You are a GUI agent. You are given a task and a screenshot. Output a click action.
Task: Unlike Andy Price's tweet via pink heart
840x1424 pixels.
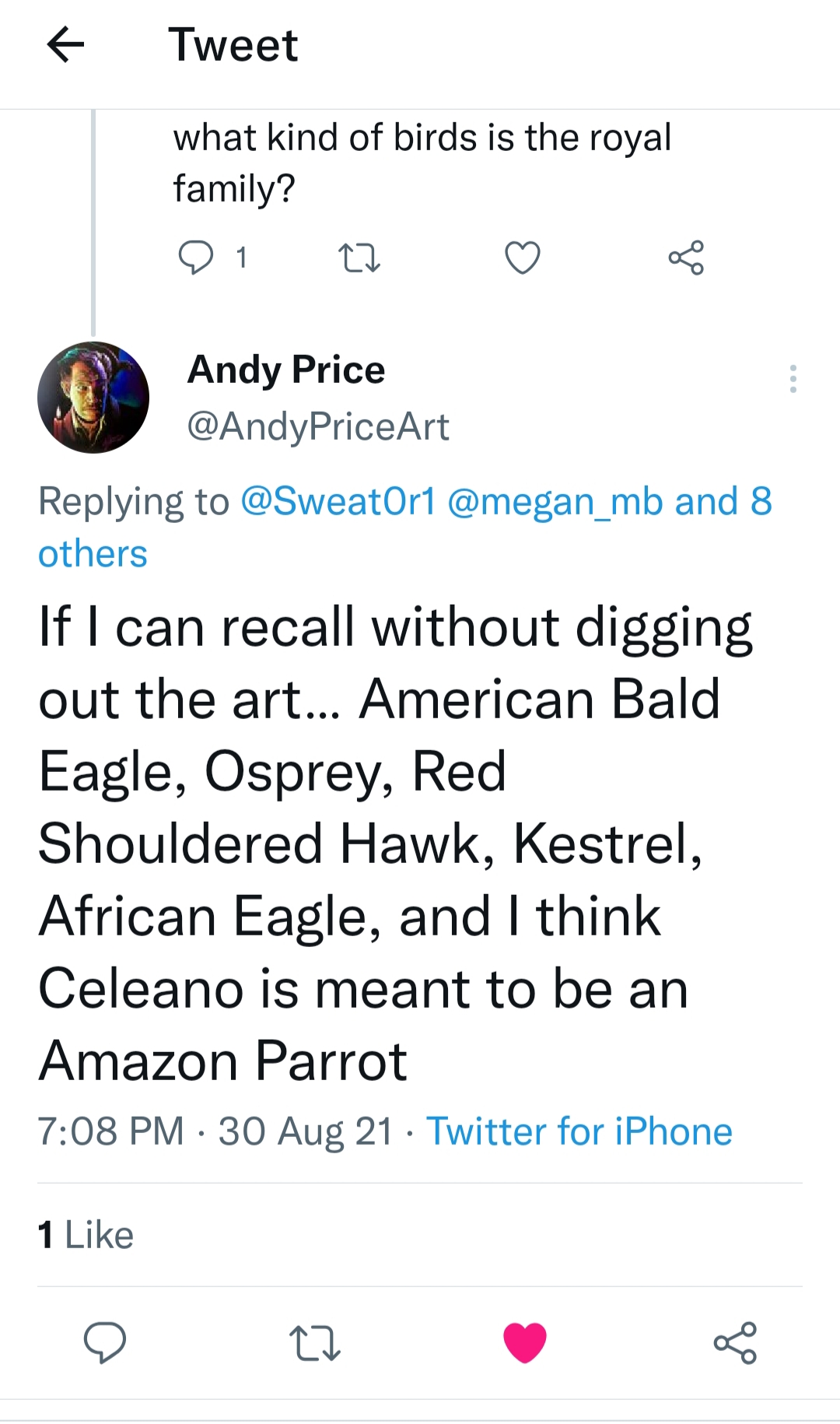tap(525, 1342)
